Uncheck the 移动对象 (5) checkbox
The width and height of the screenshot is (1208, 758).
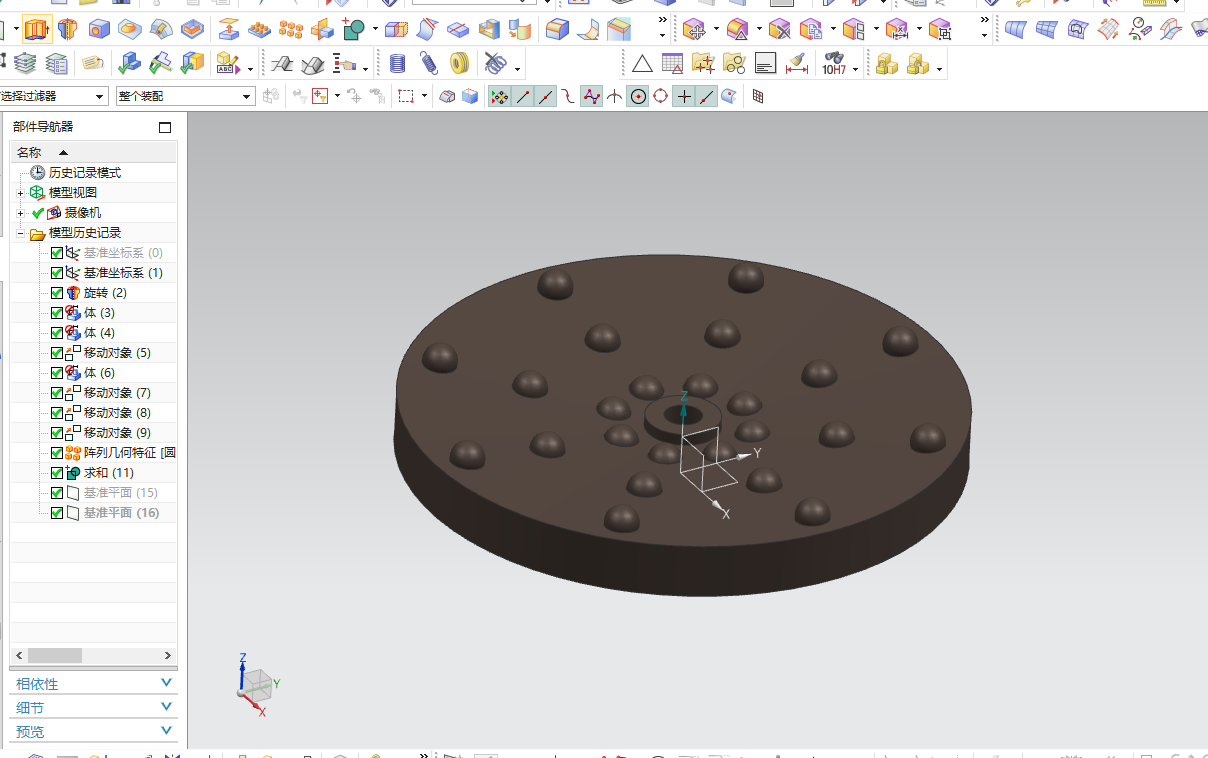(x=57, y=353)
